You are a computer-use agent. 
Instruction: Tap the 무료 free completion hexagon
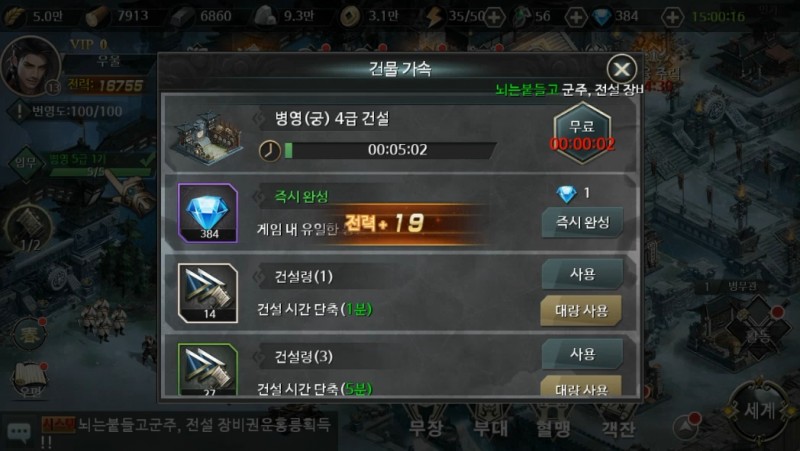coord(582,133)
